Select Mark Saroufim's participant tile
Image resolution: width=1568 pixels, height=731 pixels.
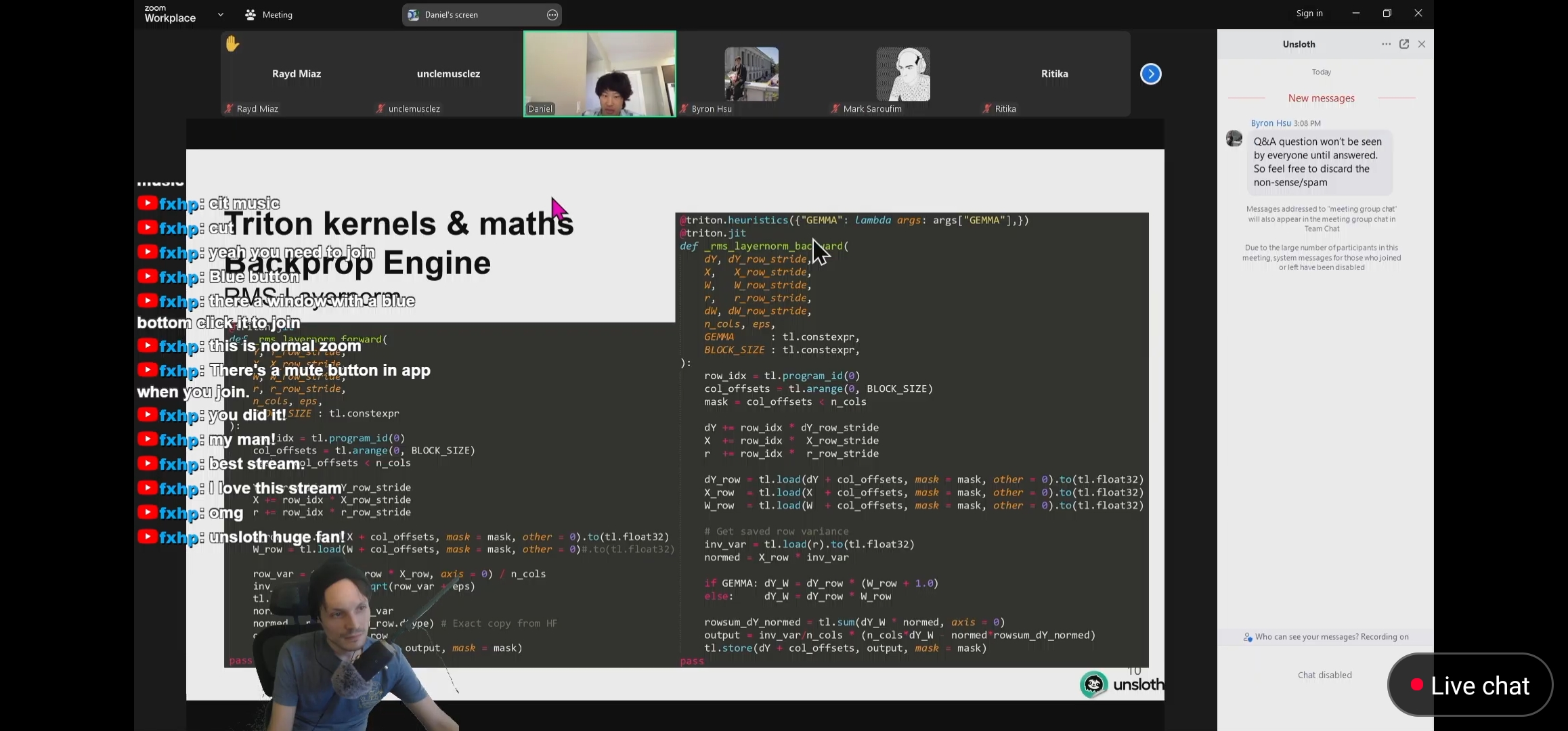902,74
